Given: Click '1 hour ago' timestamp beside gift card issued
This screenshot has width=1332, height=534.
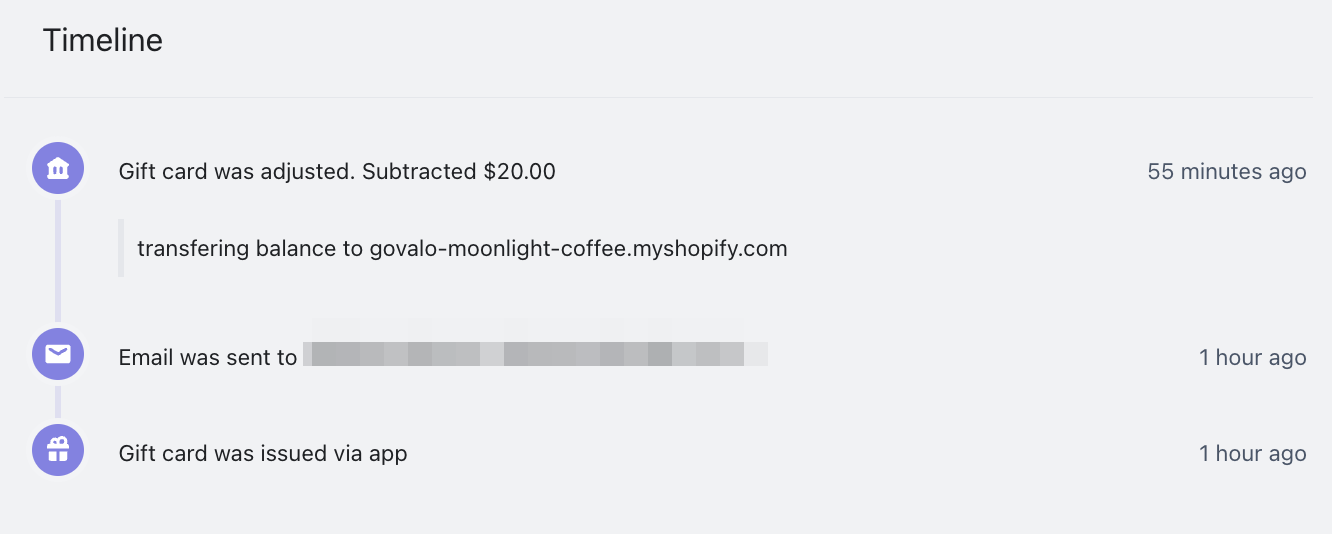Looking at the screenshot, I should tap(1252, 454).
